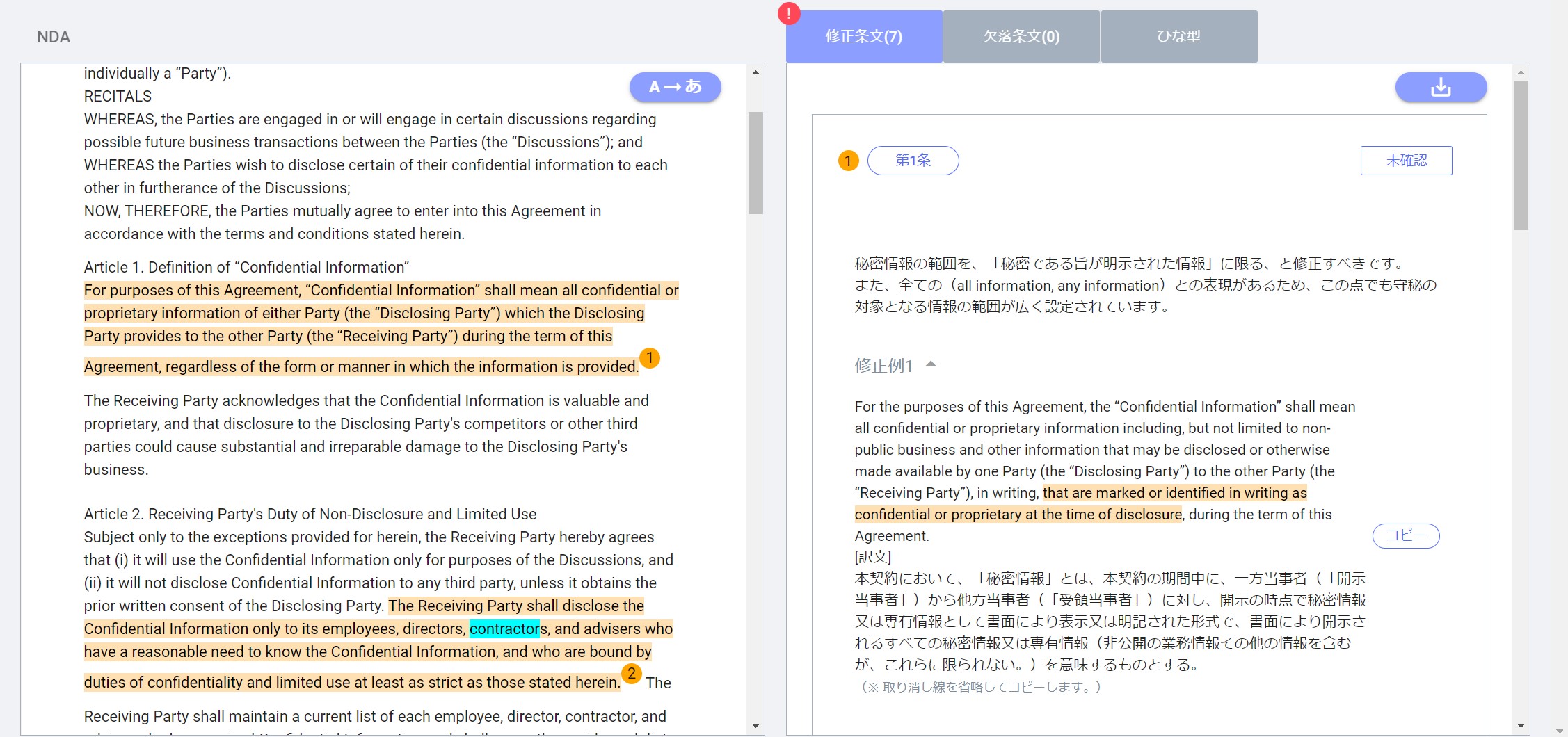Click the right panel scrollbar thumb
The width and height of the screenshot is (1568, 737).
click(x=1521, y=154)
